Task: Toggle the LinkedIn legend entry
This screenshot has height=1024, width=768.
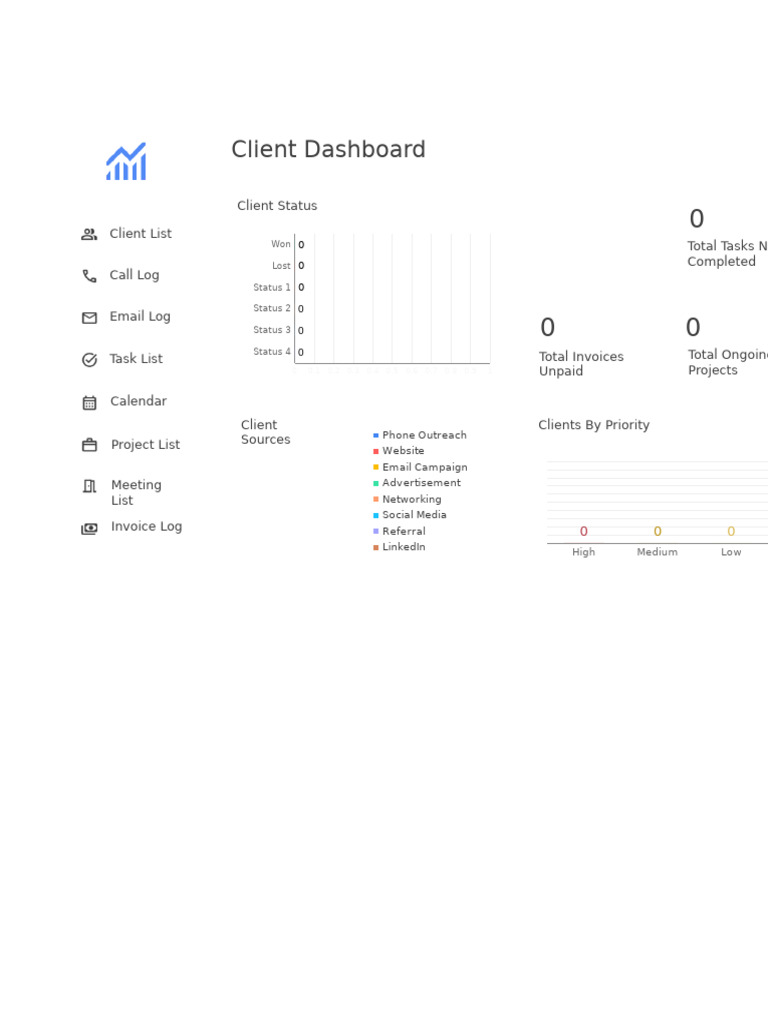Action: tap(399, 547)
